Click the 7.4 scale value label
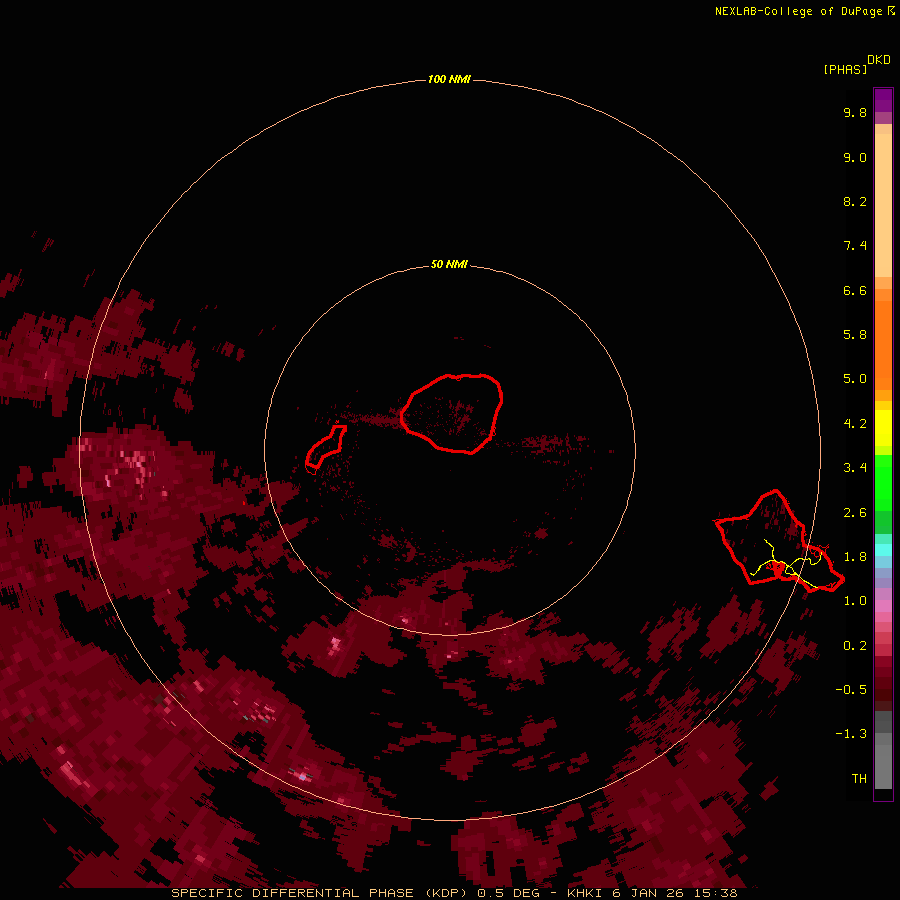The height and width of the screenshot is (900, 900). click(x=855, y=246)
